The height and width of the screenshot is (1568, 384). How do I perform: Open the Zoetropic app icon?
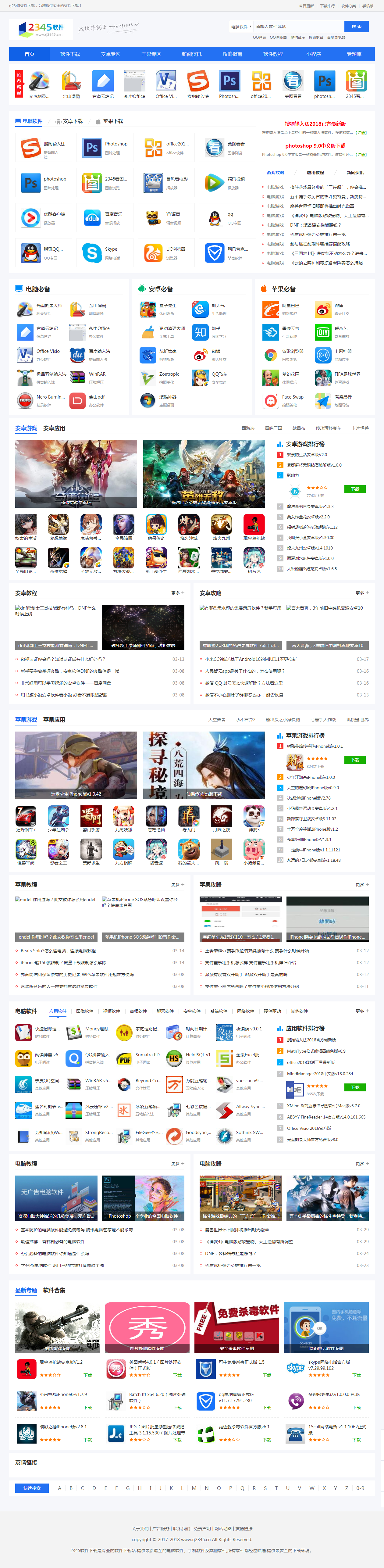147,378
